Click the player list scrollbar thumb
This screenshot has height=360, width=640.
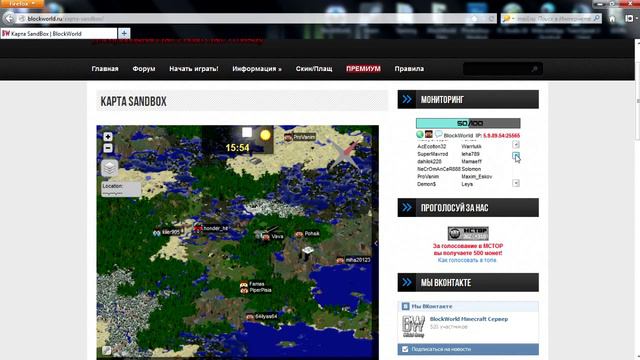(x=516, y=155)
